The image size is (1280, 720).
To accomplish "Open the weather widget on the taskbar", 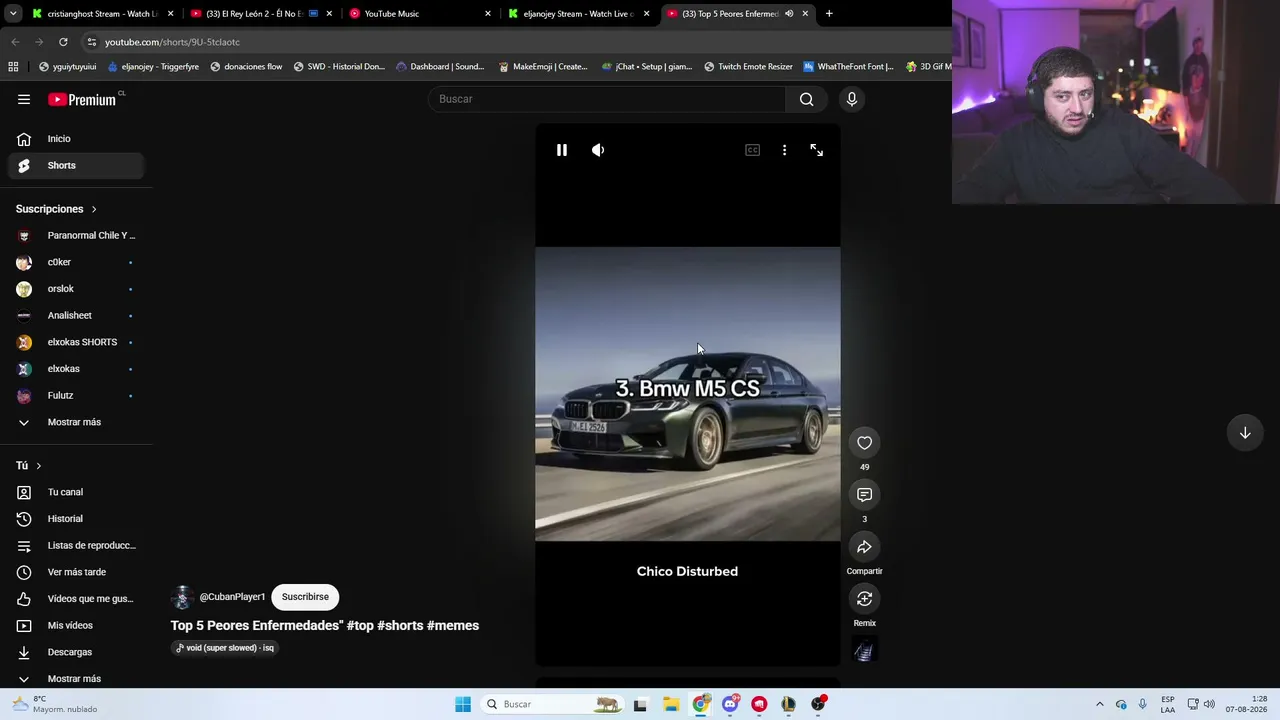I will (x=55, y=704).
